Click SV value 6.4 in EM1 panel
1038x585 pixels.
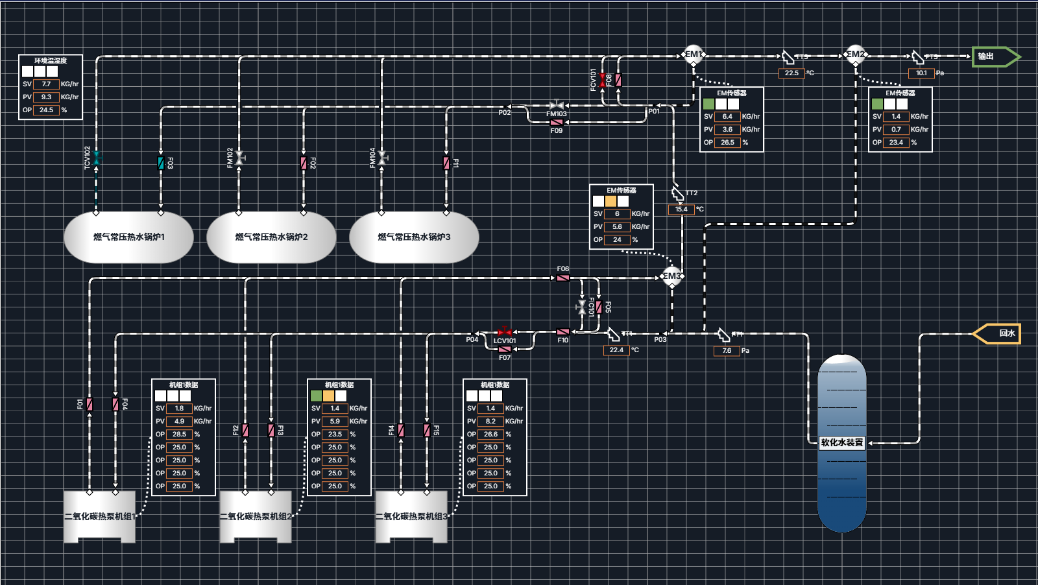click(x=728, y=116)
